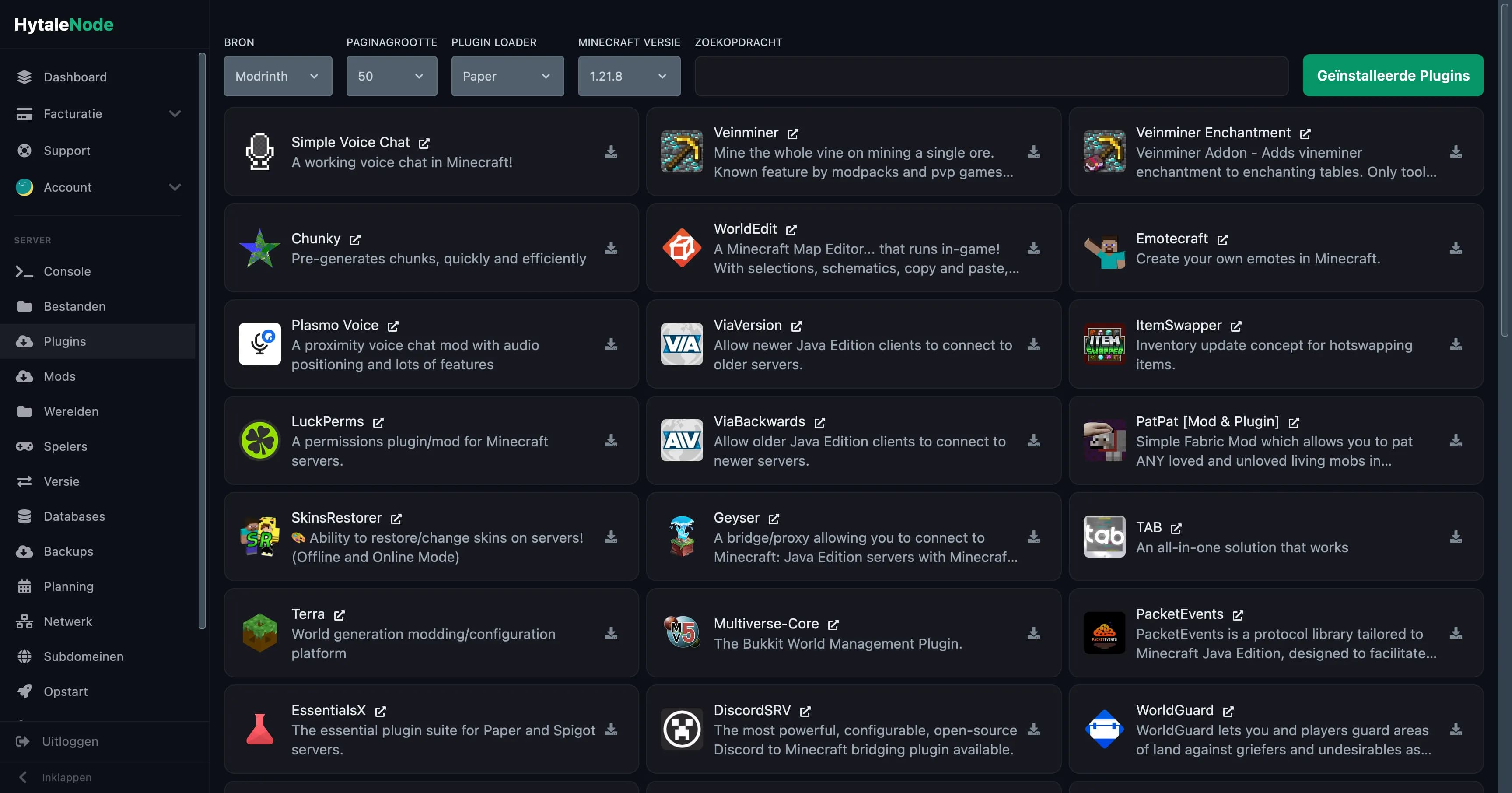This screenshot has height=793, width=1512.
Task: Click the WorldEdit download icon
Action: click(1034, 248)
